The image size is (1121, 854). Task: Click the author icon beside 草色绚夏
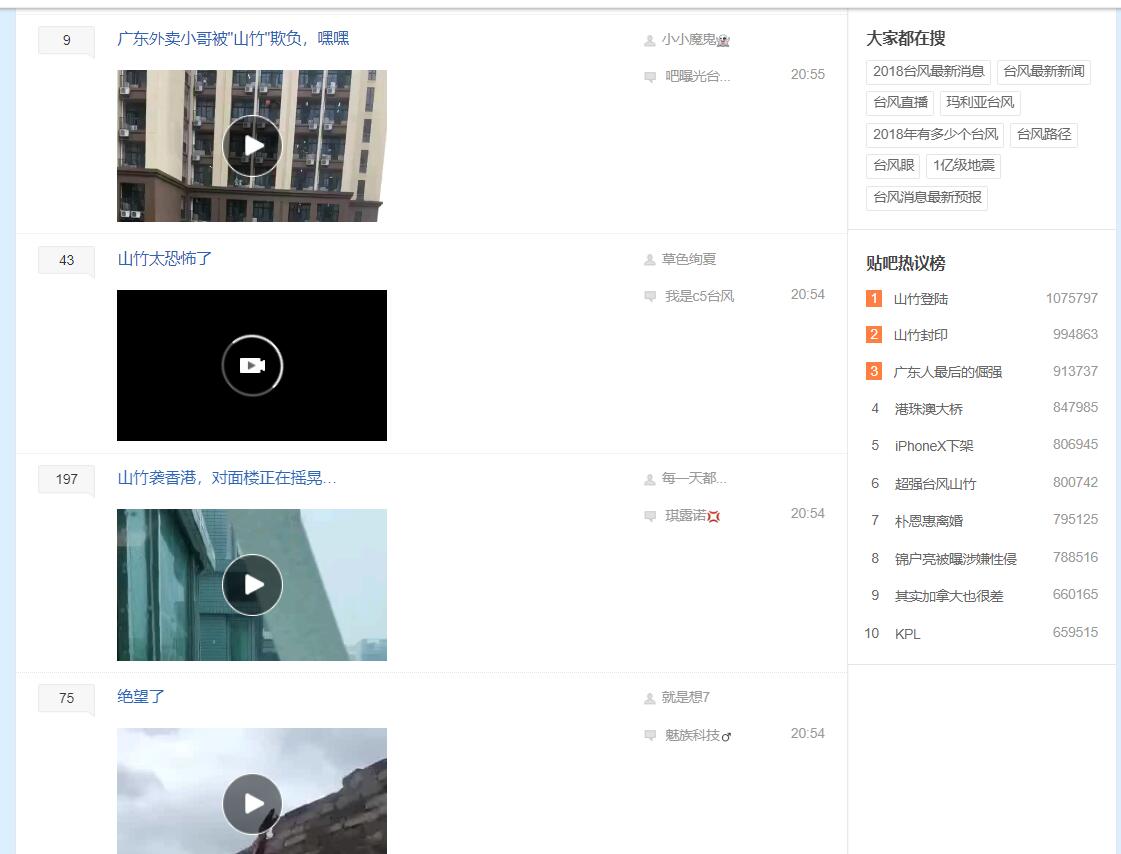(649, 260)
